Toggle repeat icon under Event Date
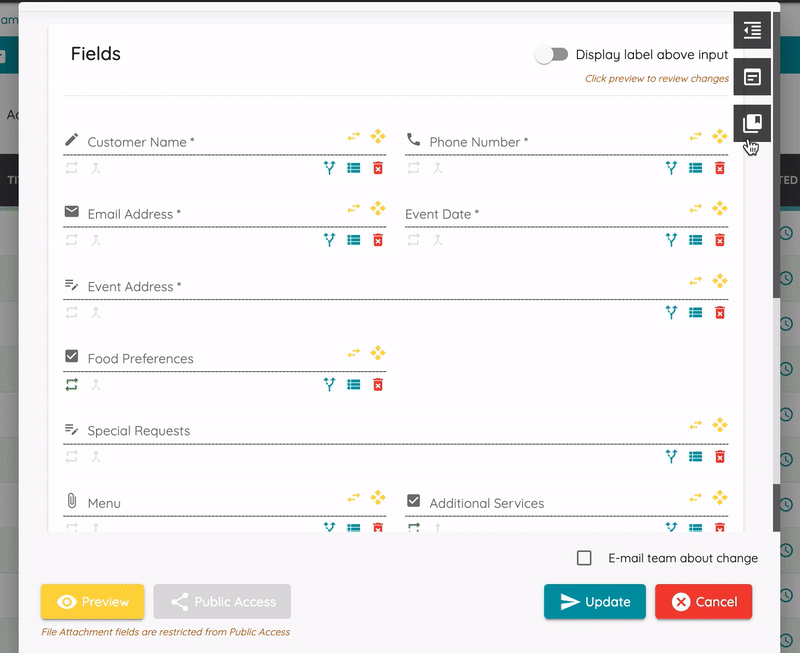The image size is (800, 653). 413,240
